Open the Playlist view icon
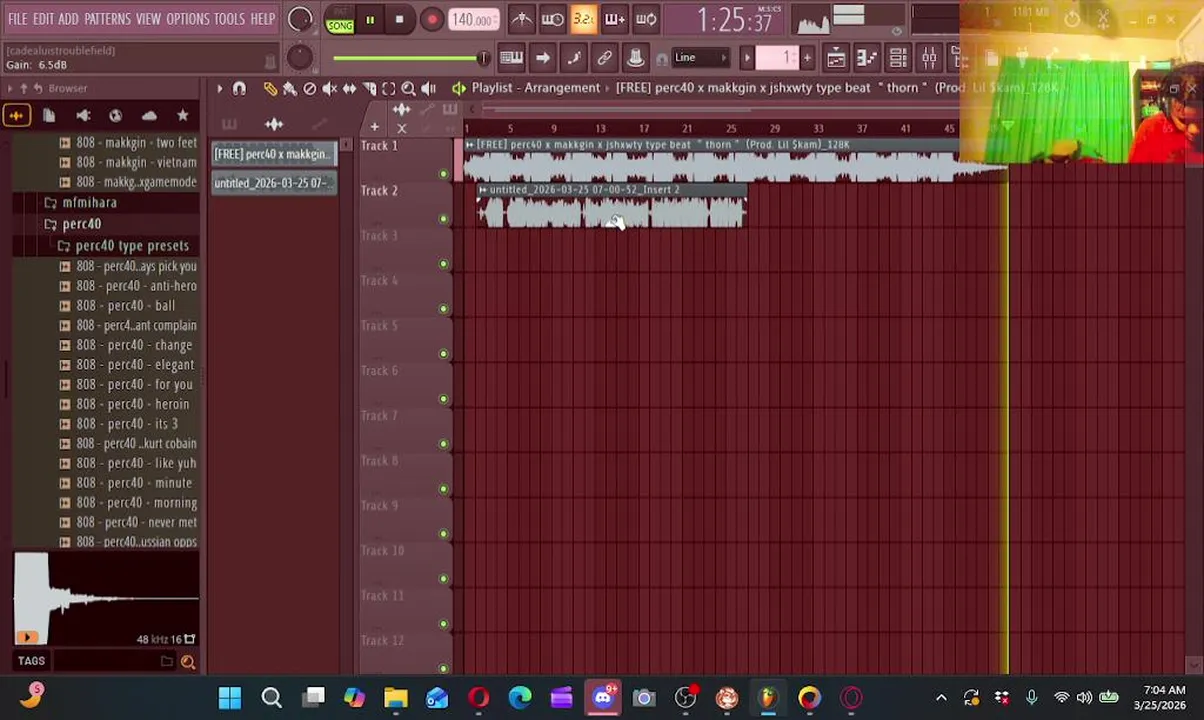The image size is (1204, 720). [836, 58]
